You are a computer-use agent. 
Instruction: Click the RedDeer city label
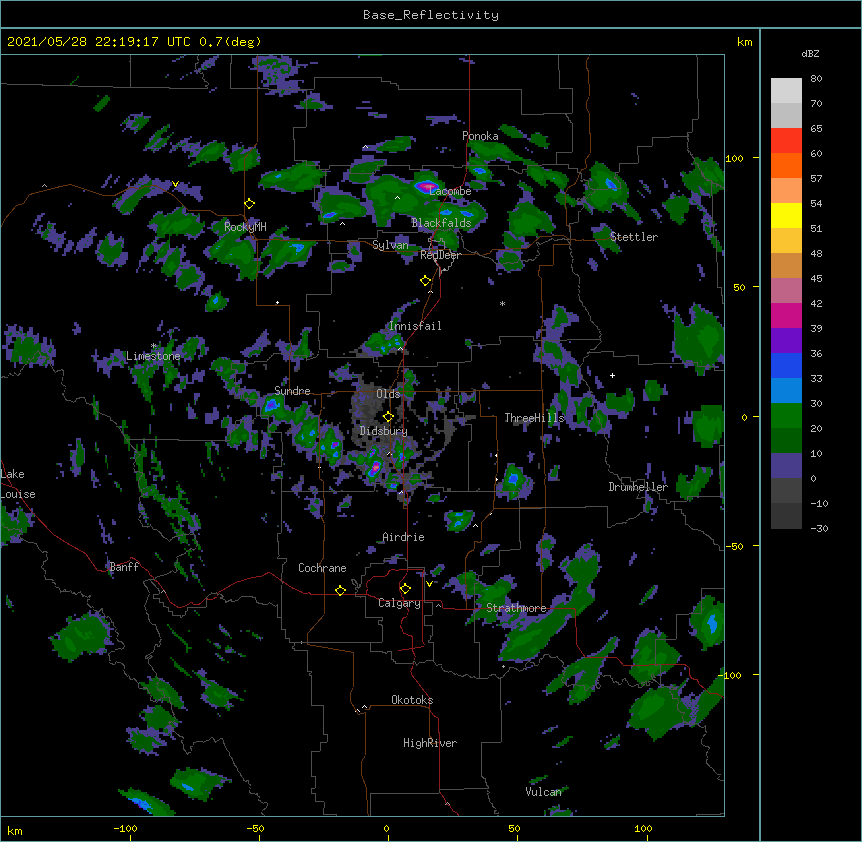point(440,255)
